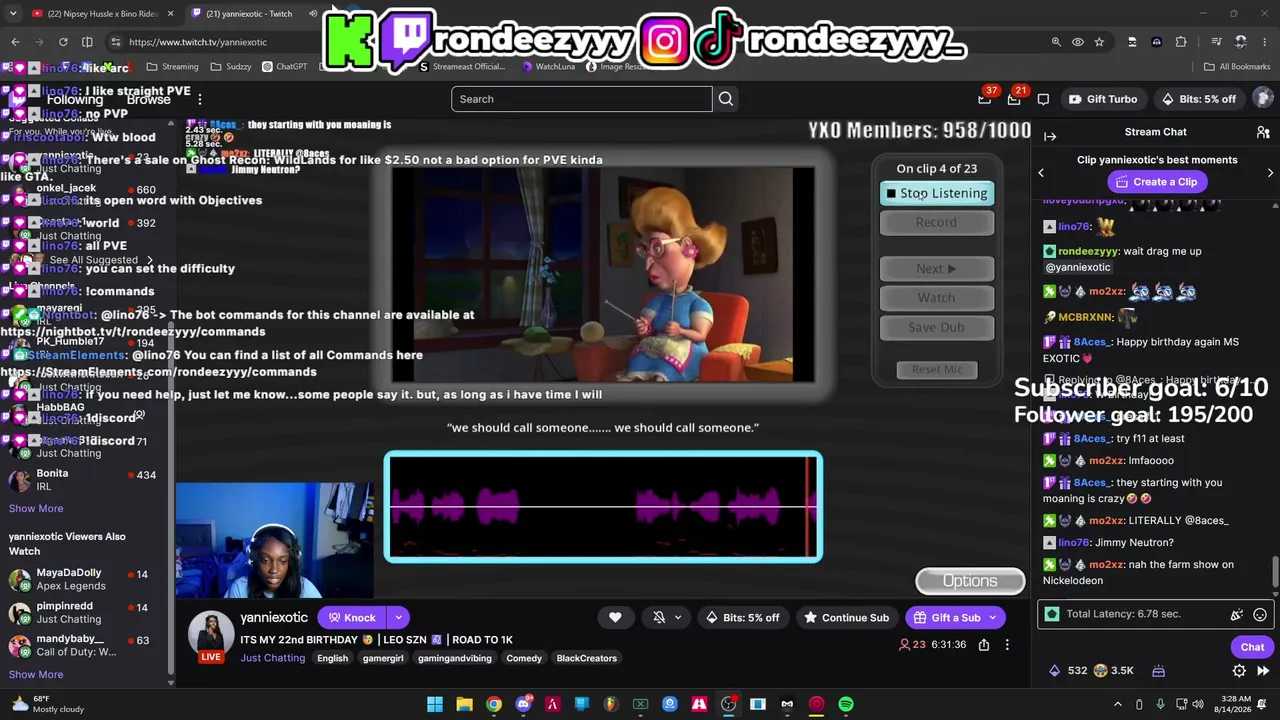1280x720 pixels.
Task: Collapse the stream chat panel
Action: [x=1050, y=135]
